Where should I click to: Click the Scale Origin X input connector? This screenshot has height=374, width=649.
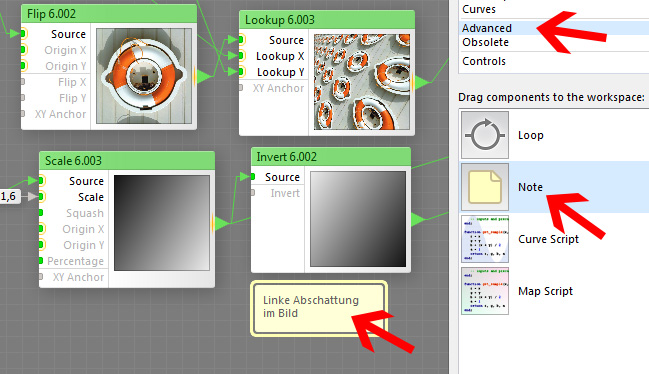click(41, 229)
